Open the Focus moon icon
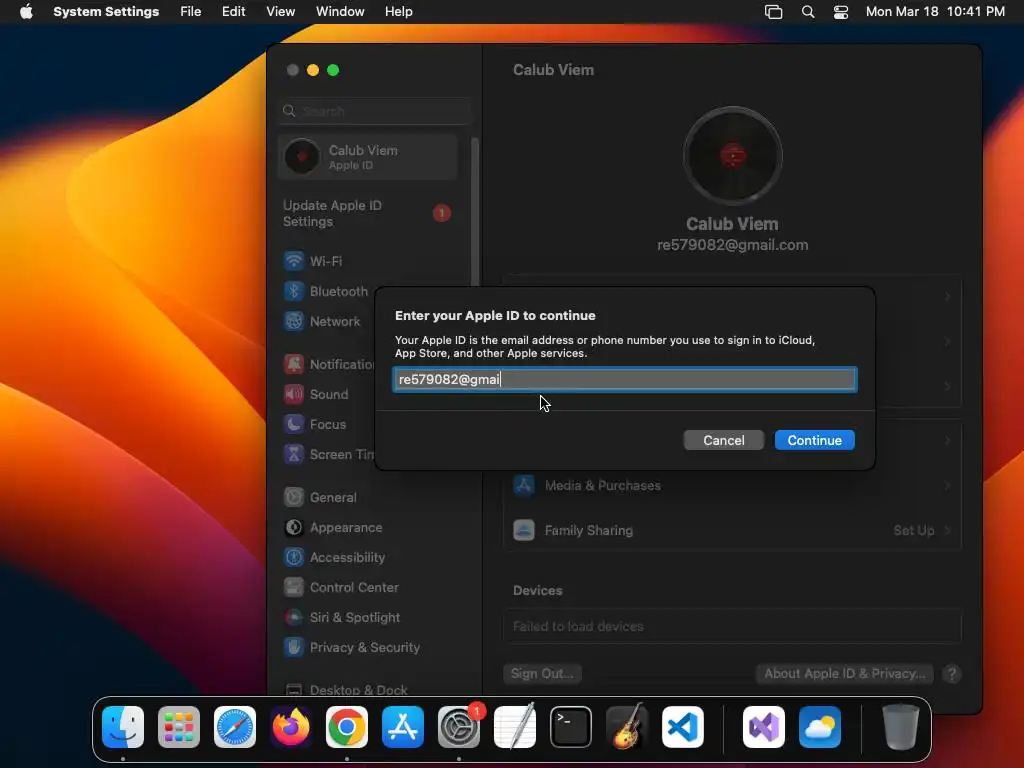 tap(294, 424)
